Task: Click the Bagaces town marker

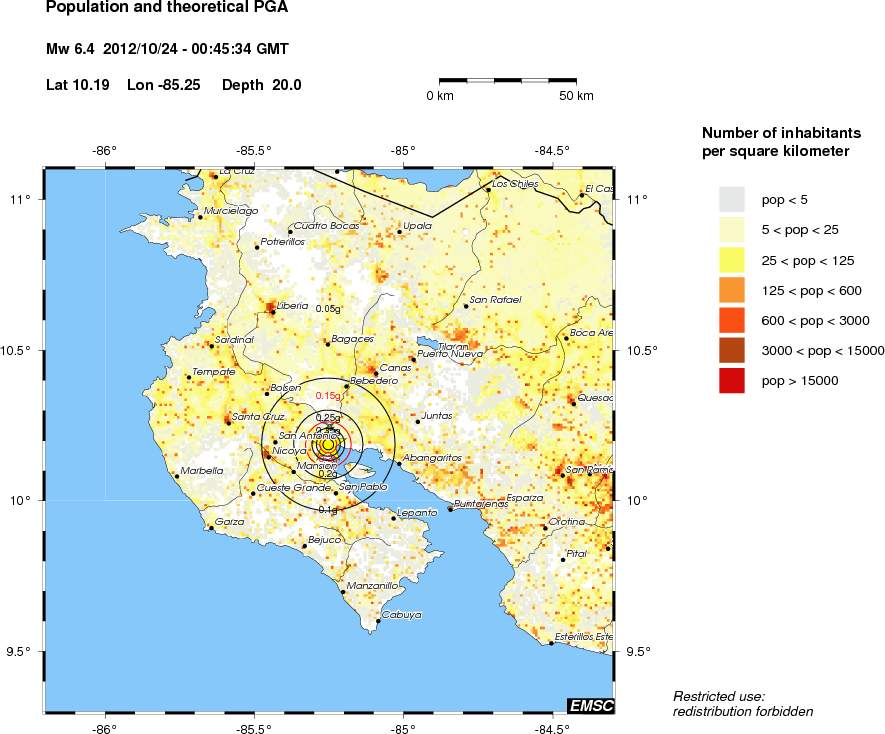Action: 327,344
